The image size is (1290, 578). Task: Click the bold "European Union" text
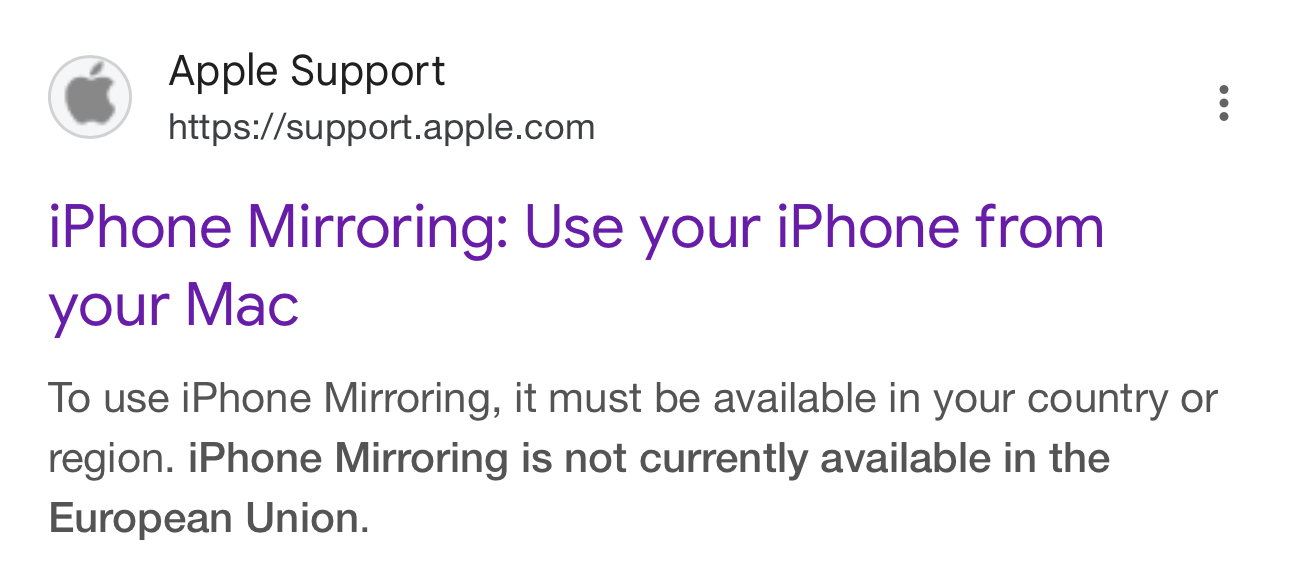pos(203,519)
